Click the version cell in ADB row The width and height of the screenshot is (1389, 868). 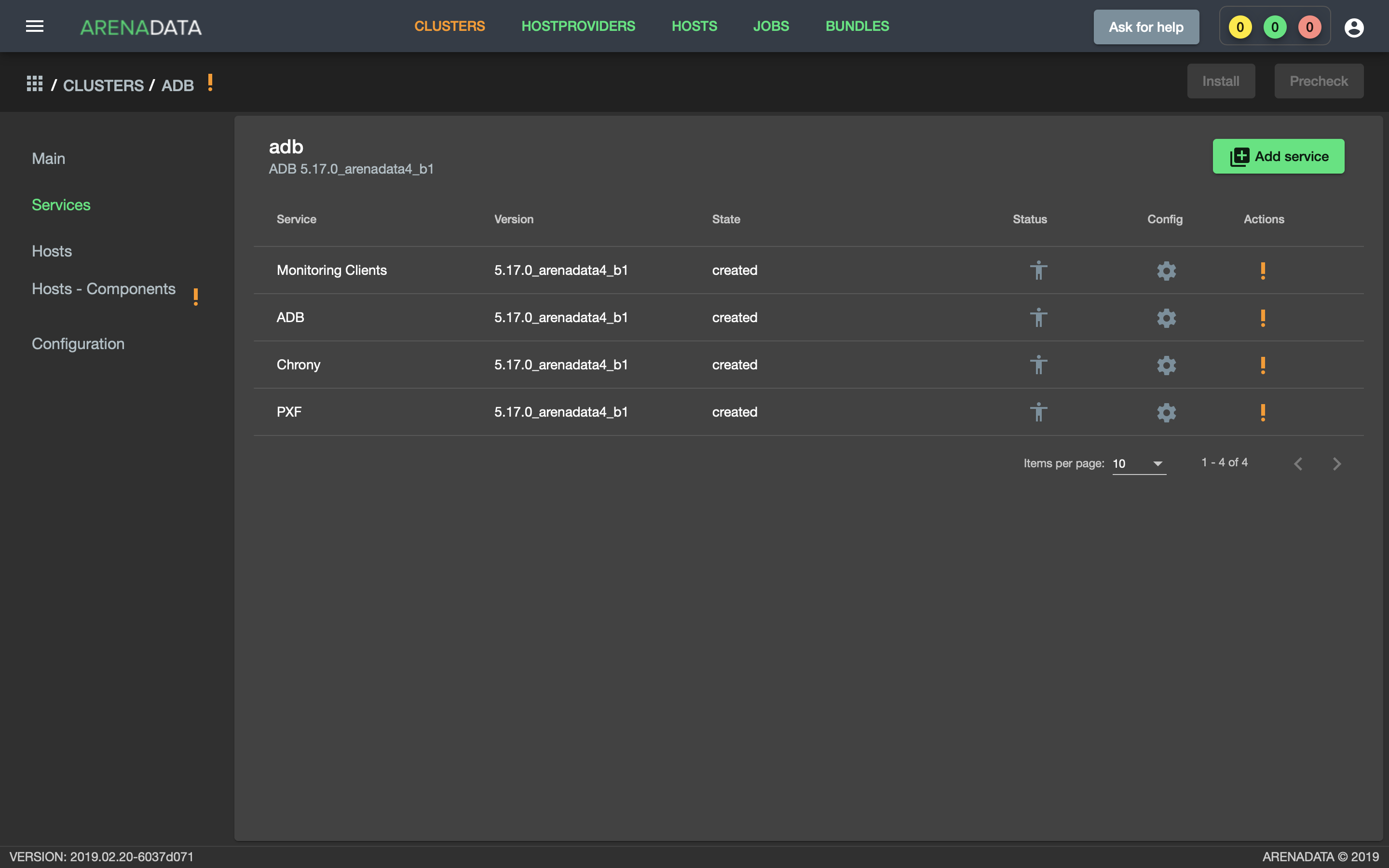click(x=561, y=317)
